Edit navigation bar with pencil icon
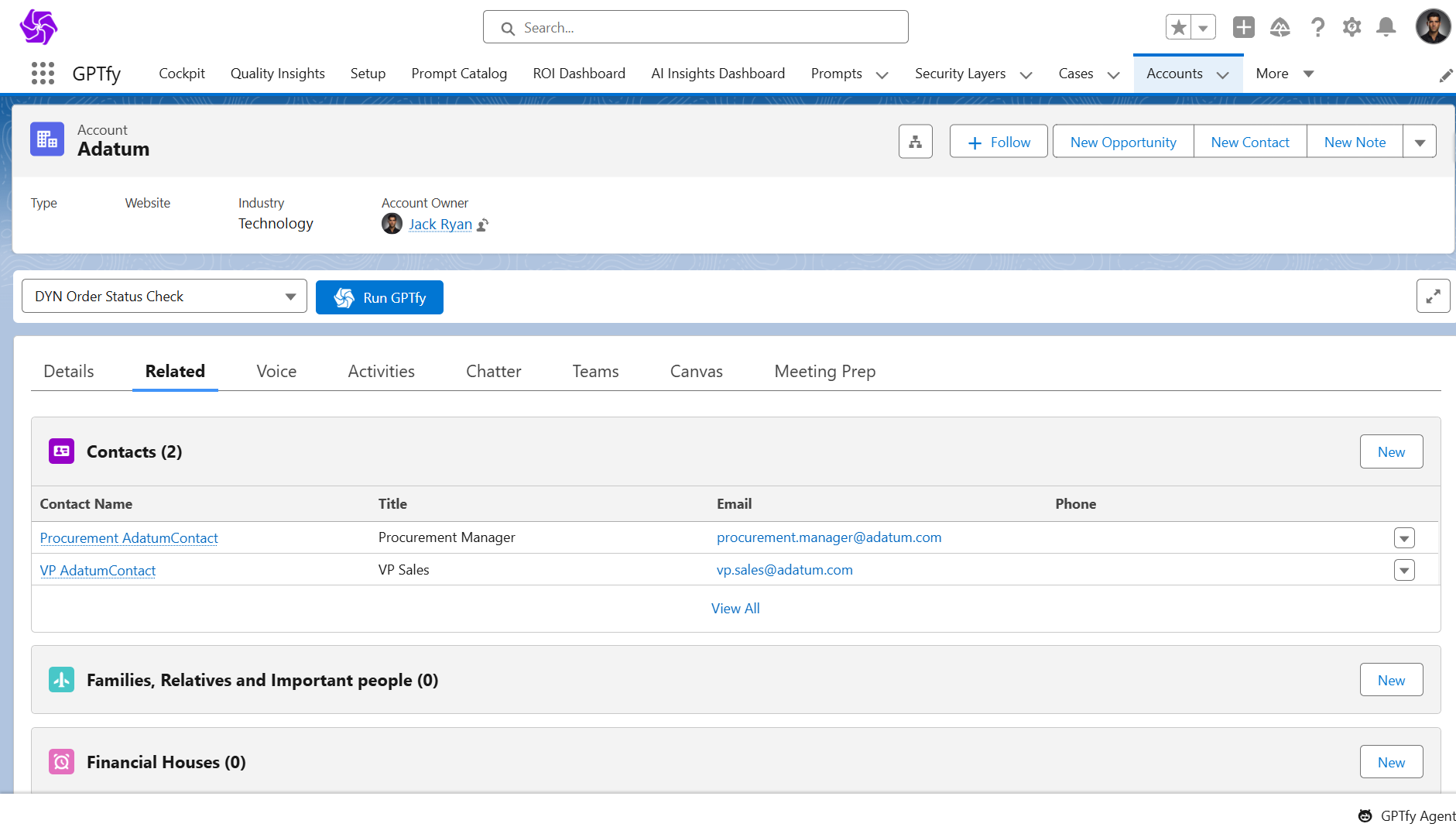The height and width of the screenshot is (834, 1456). 1445,75
